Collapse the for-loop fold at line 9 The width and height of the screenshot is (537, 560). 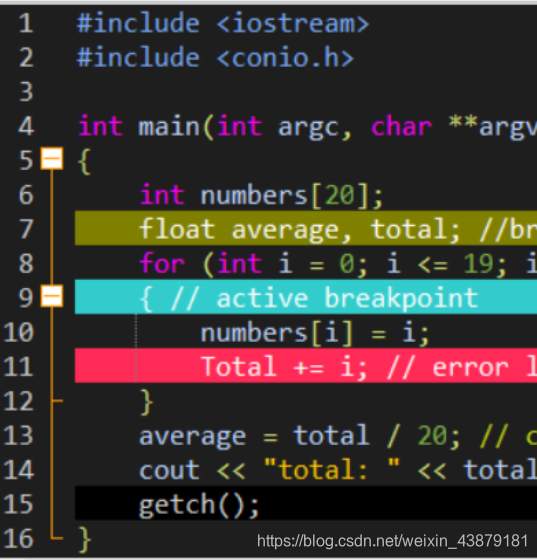point(52,296)
